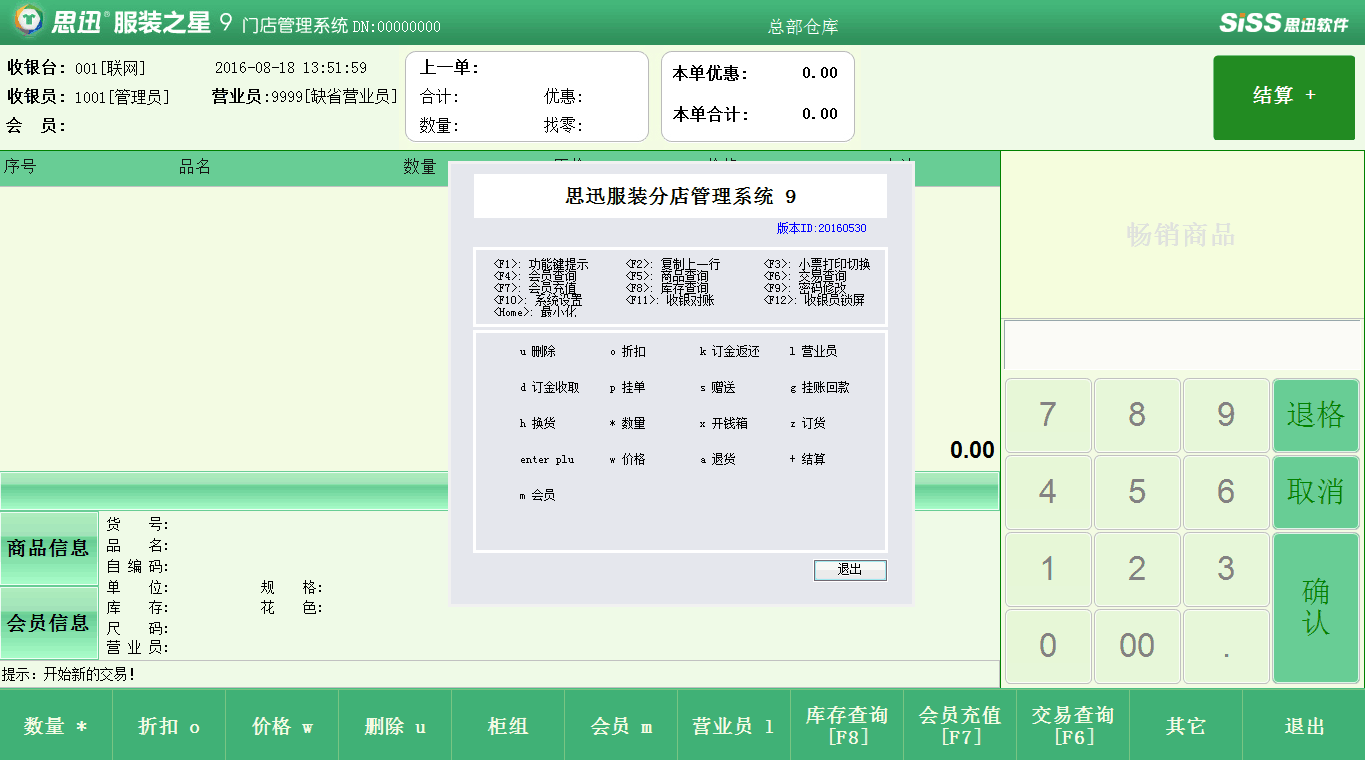Click 'm 会员' shortcut in the help dialog
Viewport: 1365px width, 760px height.
coord(538,496)
